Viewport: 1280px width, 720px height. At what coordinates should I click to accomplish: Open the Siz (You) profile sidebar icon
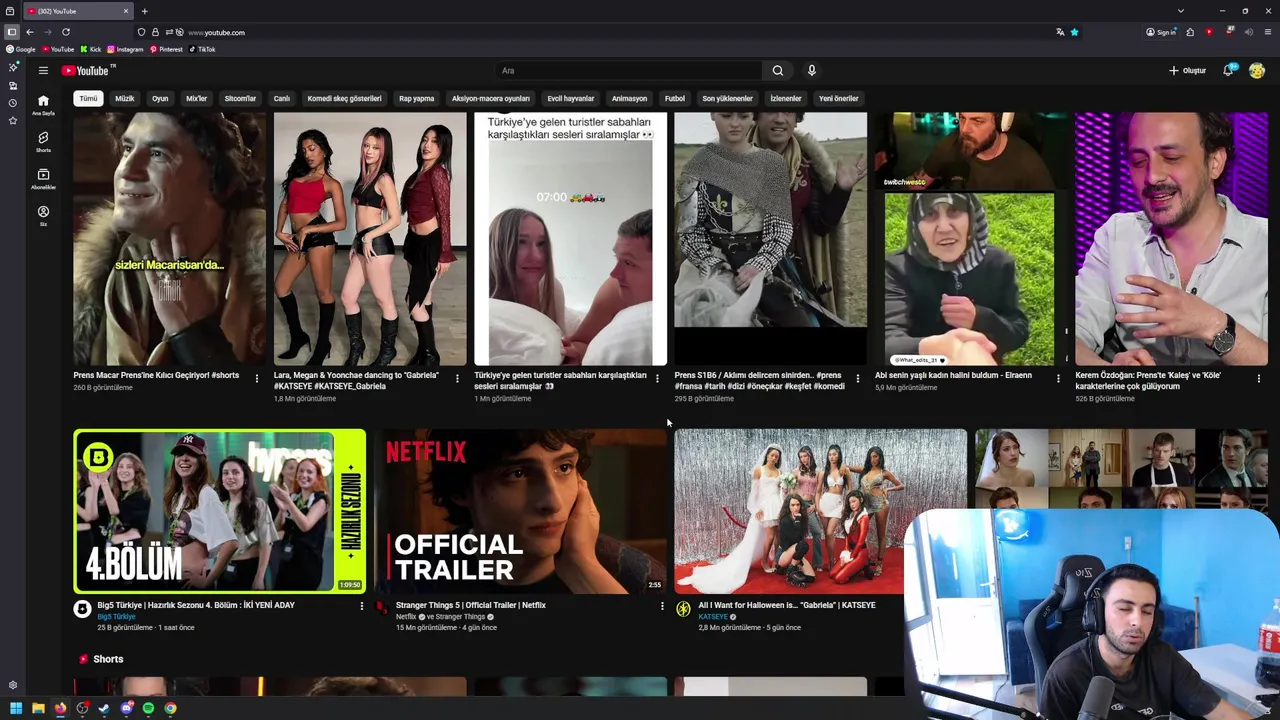click(43, 215)
